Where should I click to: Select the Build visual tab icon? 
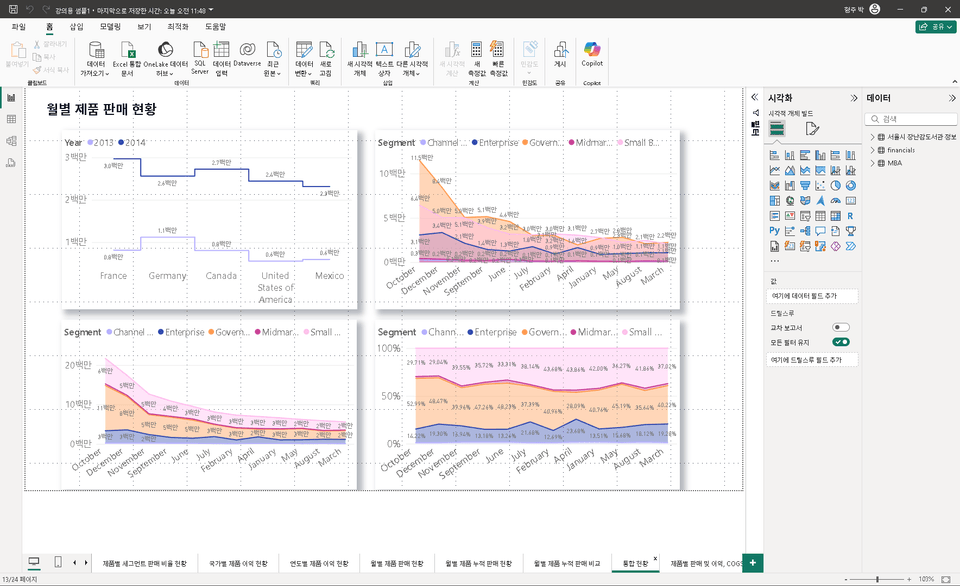tap(777, 129)
